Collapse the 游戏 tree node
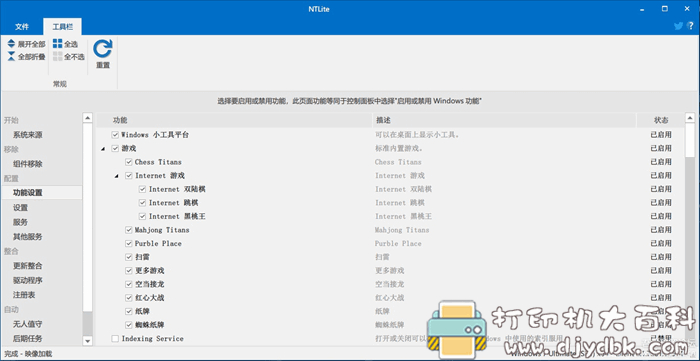 [x=103, y=149]
